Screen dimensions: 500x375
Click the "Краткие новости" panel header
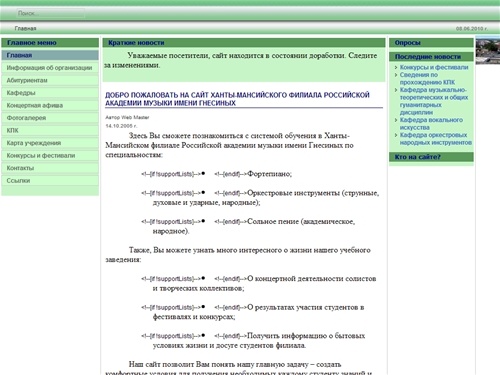(244, 43)
